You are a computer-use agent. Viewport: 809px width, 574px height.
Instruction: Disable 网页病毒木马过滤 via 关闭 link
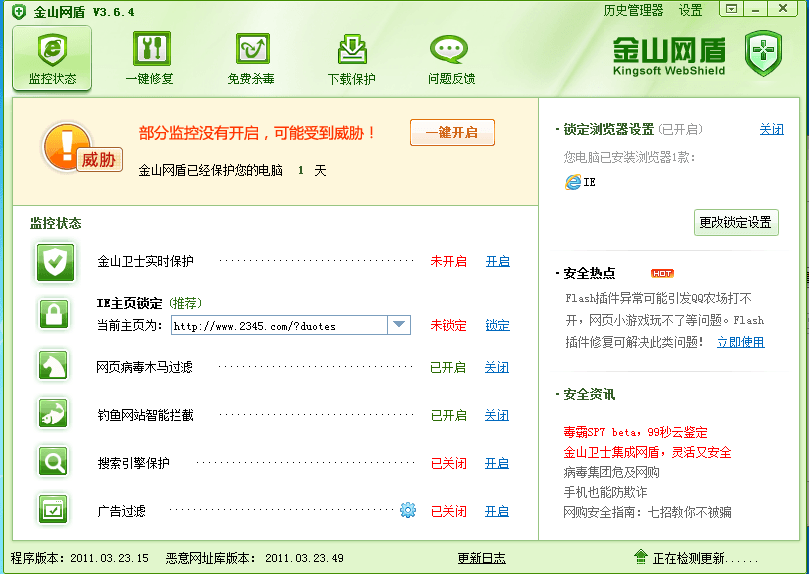(497, 367)
